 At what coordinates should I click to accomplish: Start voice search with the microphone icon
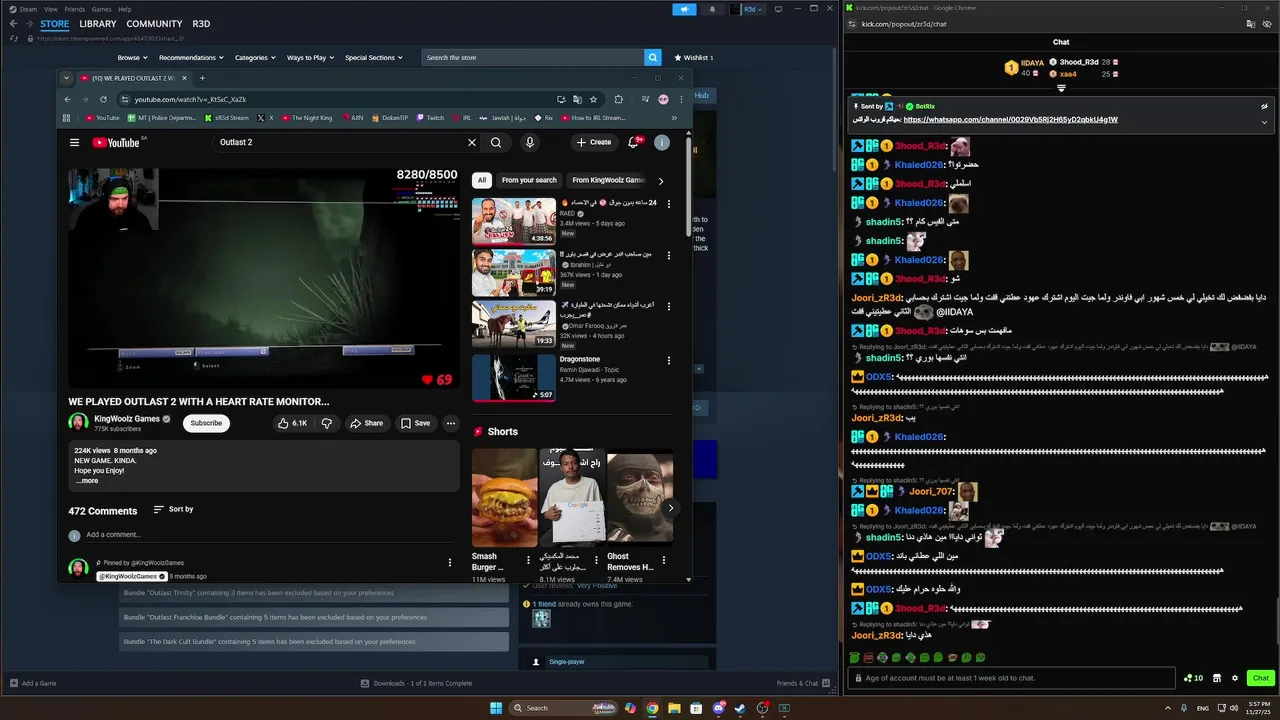pos(530,143)
